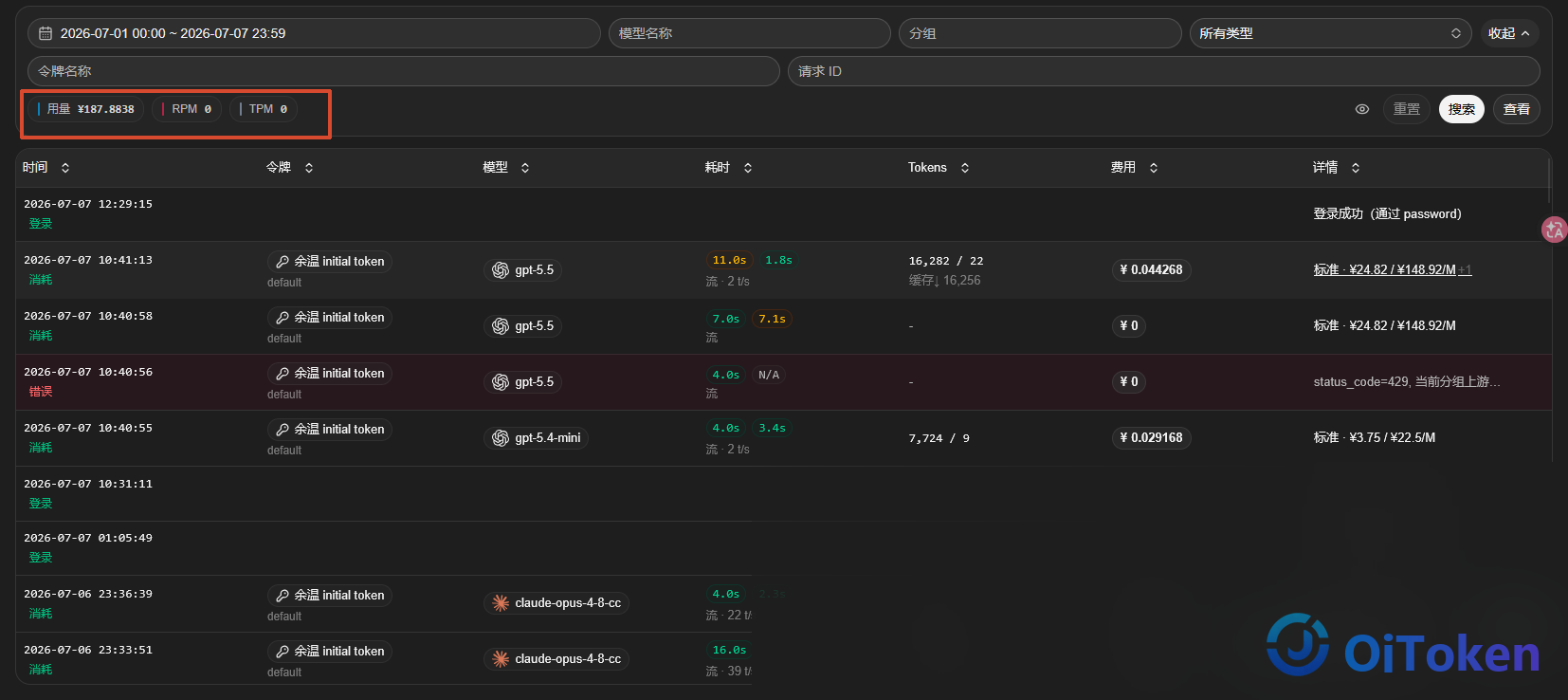Screen dimensions: 1568x700
Task: Click the 重置 reset button
Action: [x=1407, y=109]
